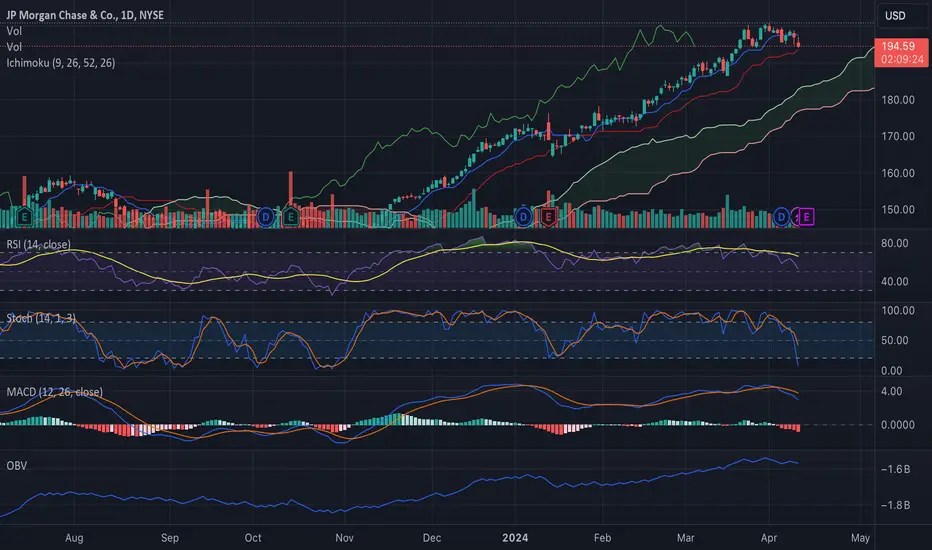Select the MACD (12, 26, close) indicator label

pyautogui.click(x=54, y=392)
